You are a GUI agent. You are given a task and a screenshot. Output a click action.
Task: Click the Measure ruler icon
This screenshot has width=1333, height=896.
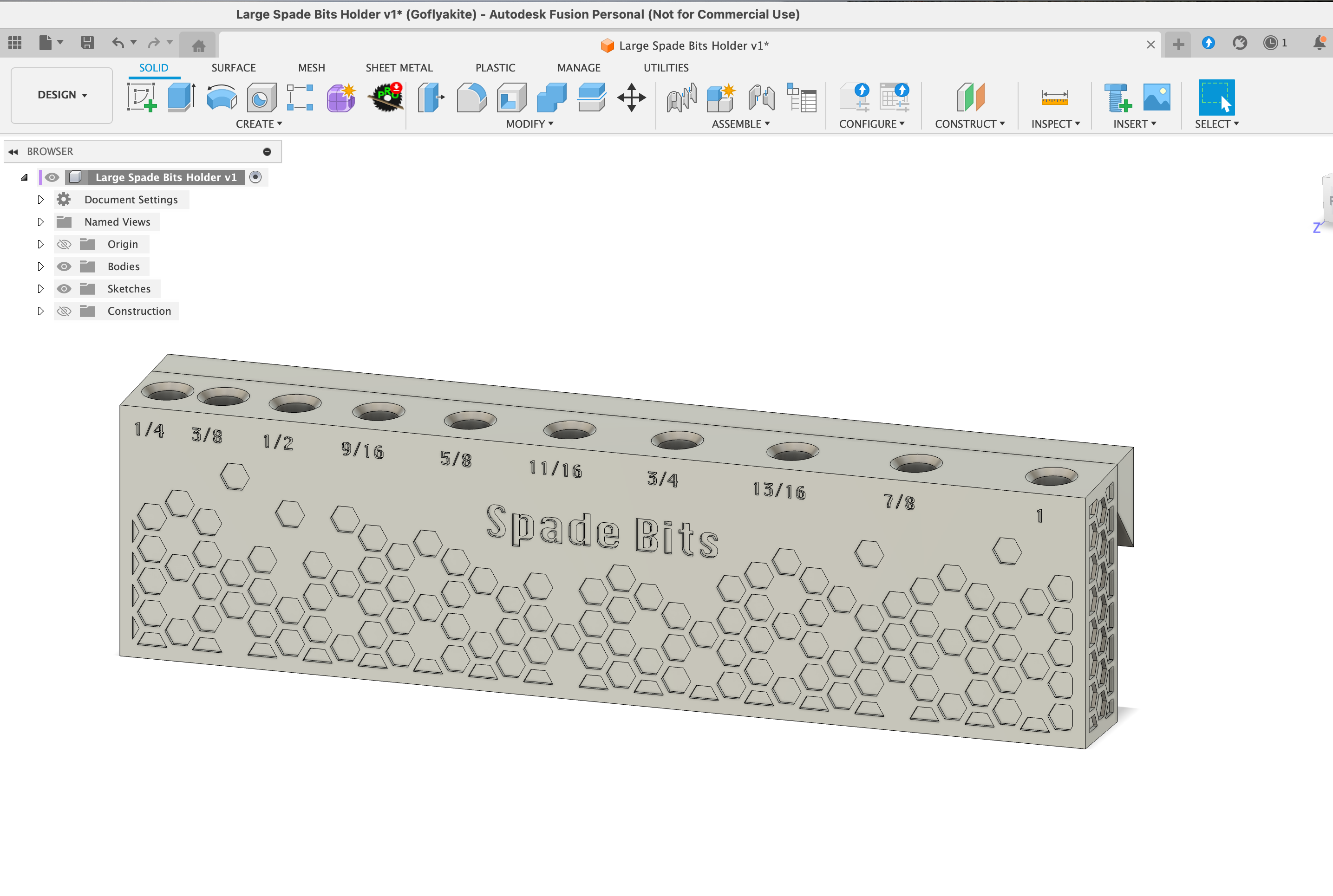1055,97
